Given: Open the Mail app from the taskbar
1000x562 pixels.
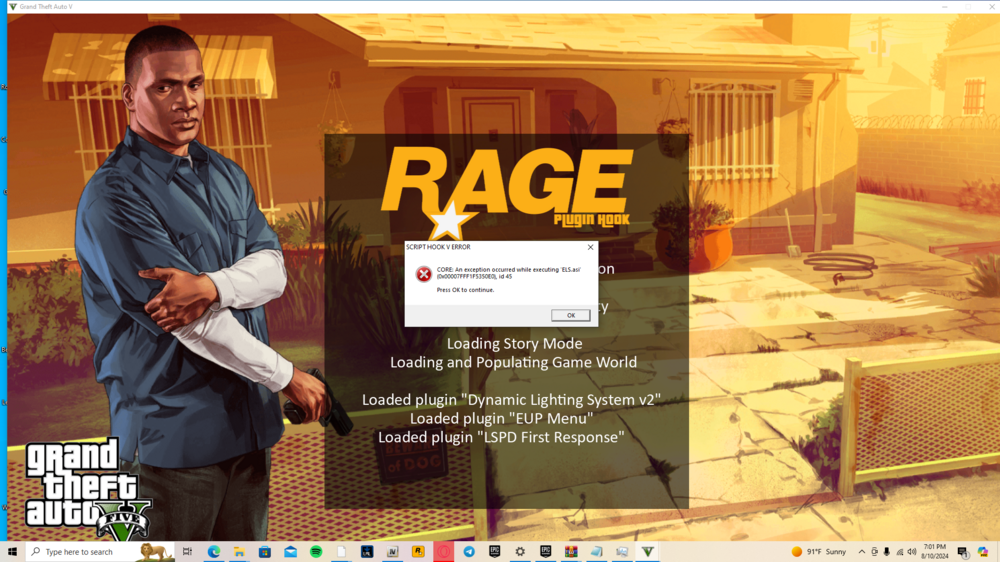Looking at the screenshot, I should point(290,552).
